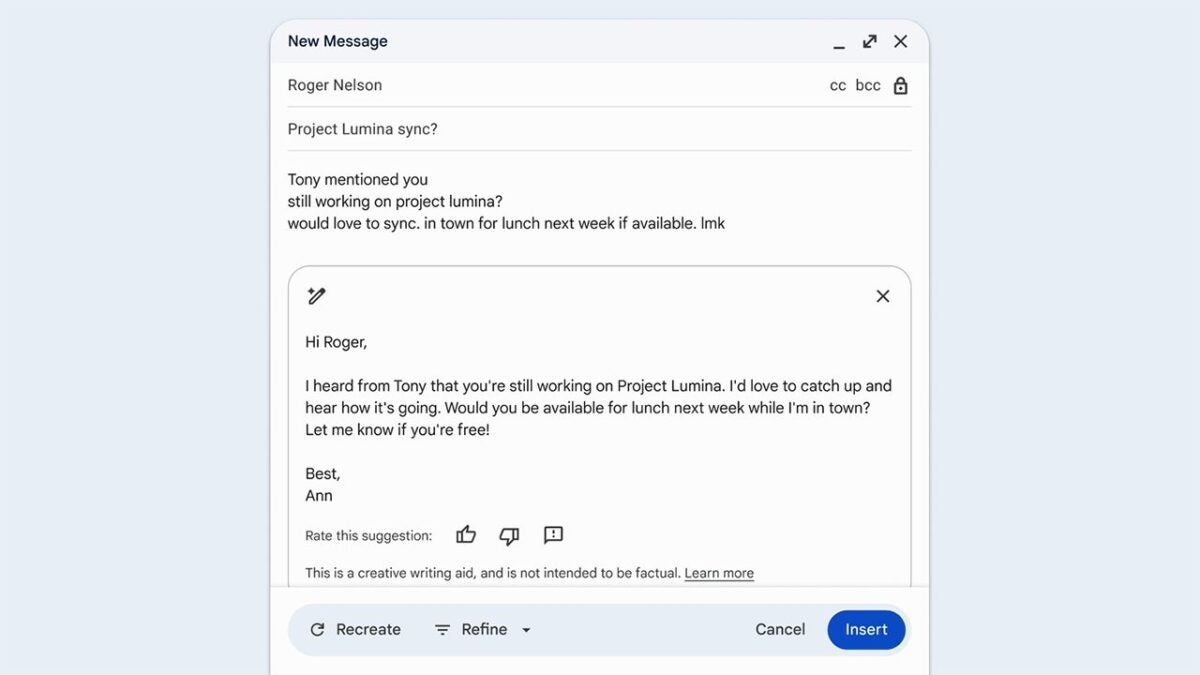Click the confidential mode lock icon

click(x=899, y=85)
